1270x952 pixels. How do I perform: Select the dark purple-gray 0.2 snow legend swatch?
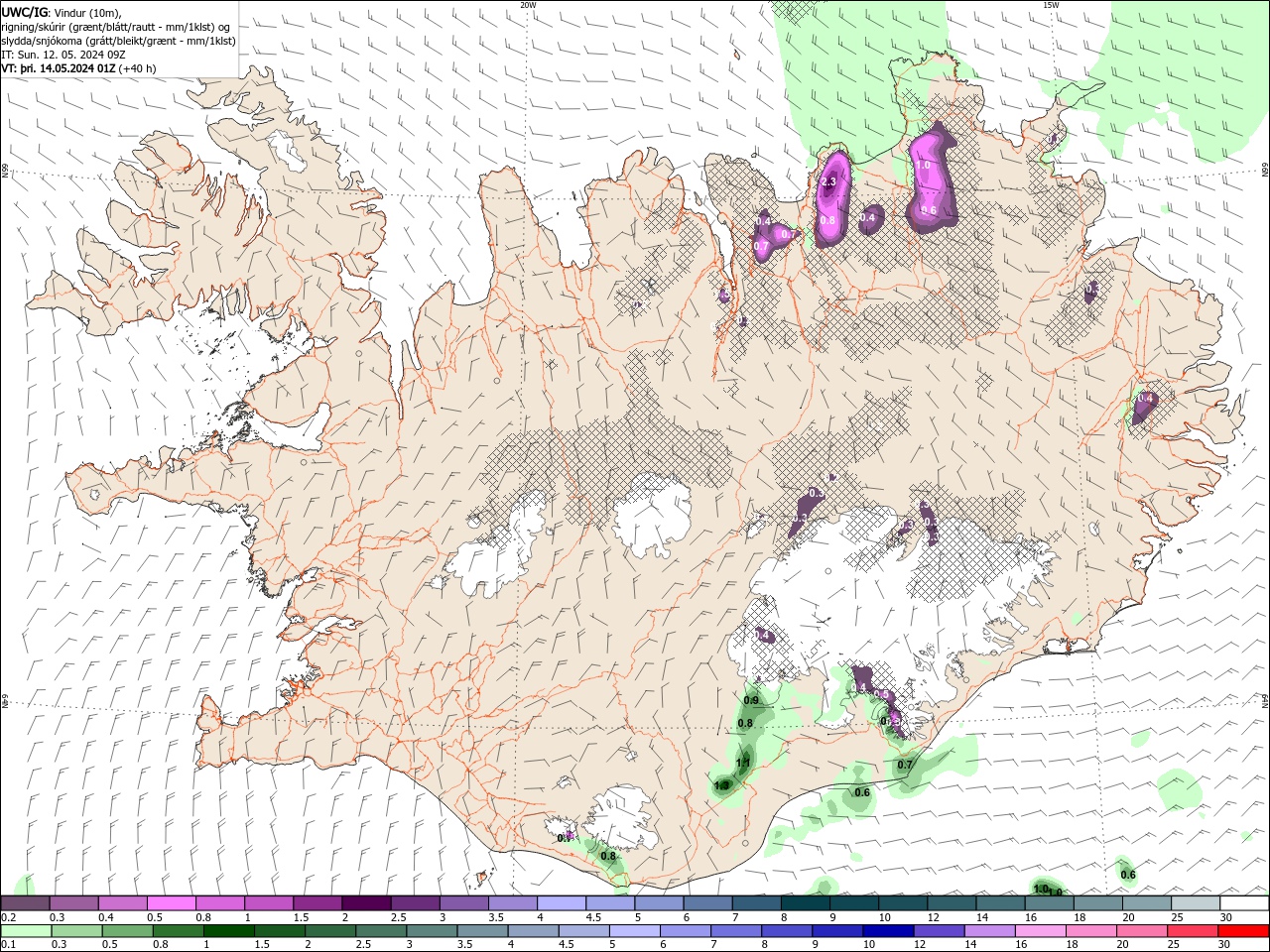25,903
